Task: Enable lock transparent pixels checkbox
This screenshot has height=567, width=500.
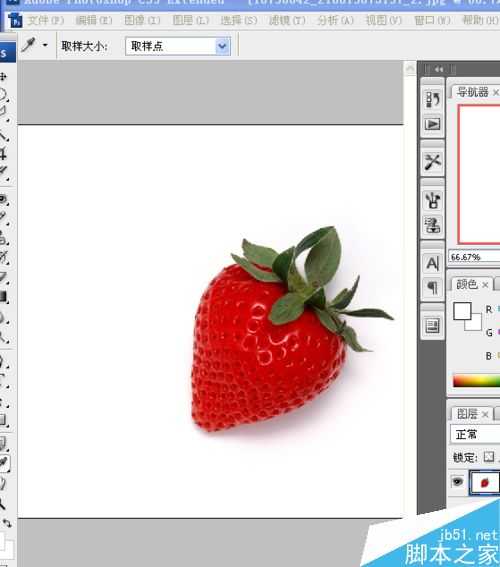Action: coord(489,456)
